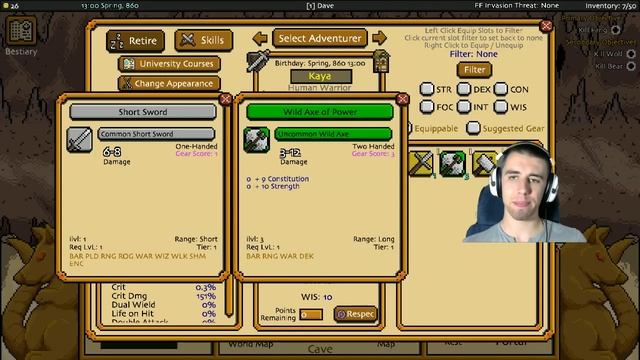Click Select Adventurer button
Screen dimensions: 640x360
click(320, 38)
